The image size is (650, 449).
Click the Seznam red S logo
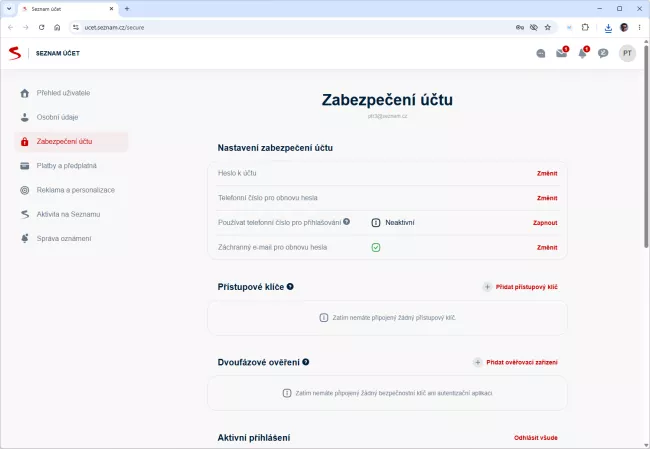[15, 53]
